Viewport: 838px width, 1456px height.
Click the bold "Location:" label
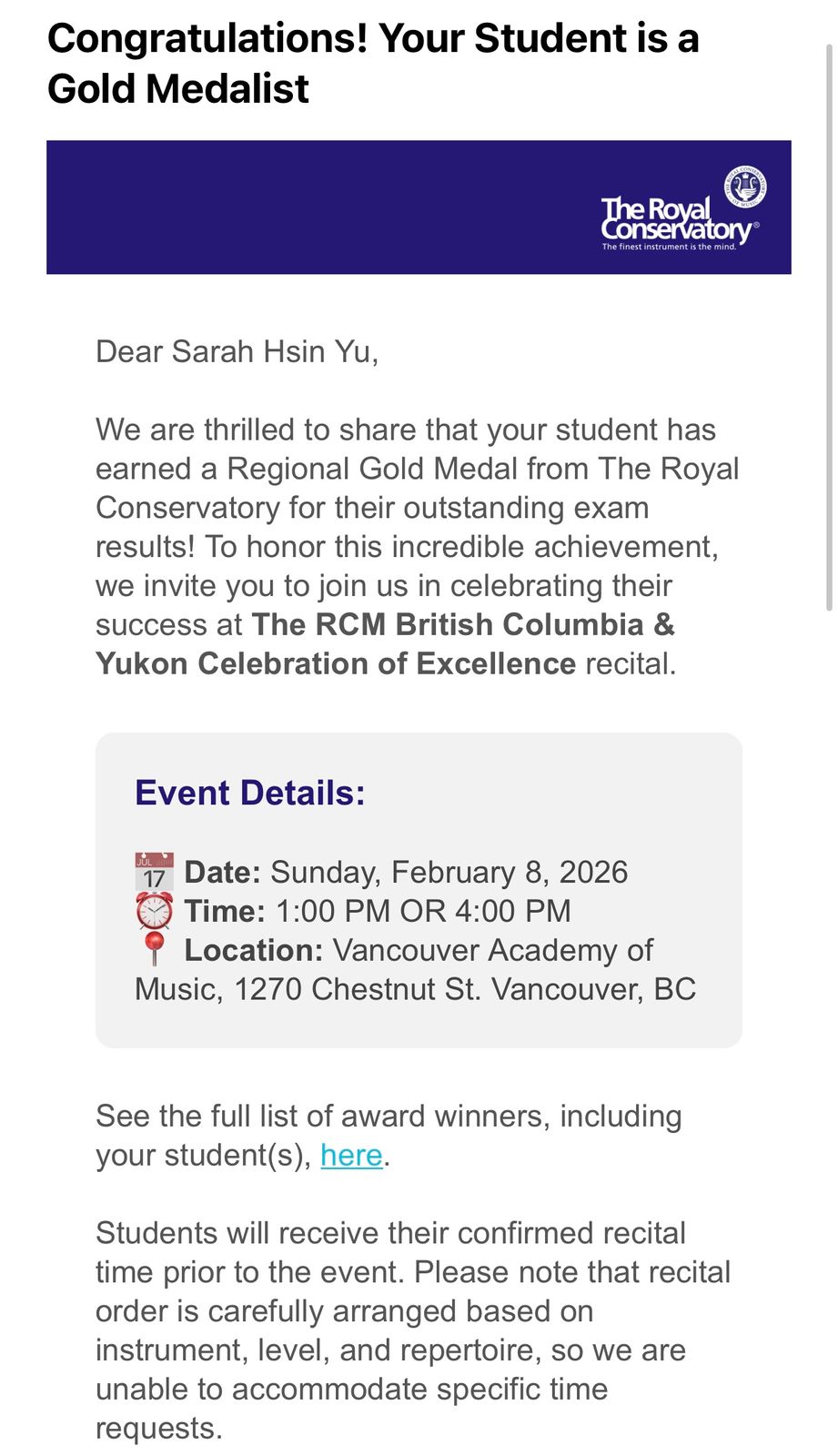pos(254,950)
